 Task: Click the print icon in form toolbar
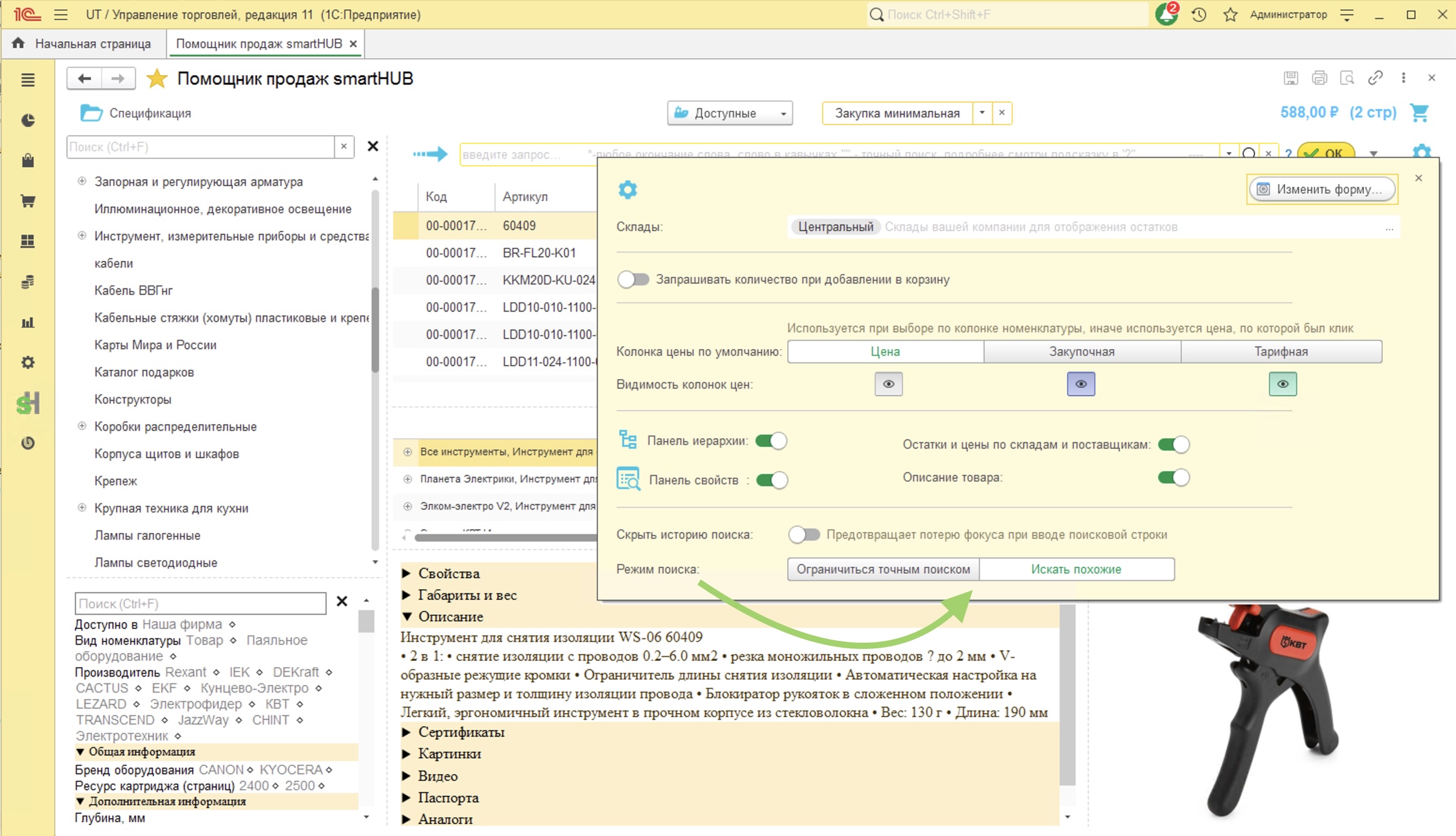(x=1319, y=78)
